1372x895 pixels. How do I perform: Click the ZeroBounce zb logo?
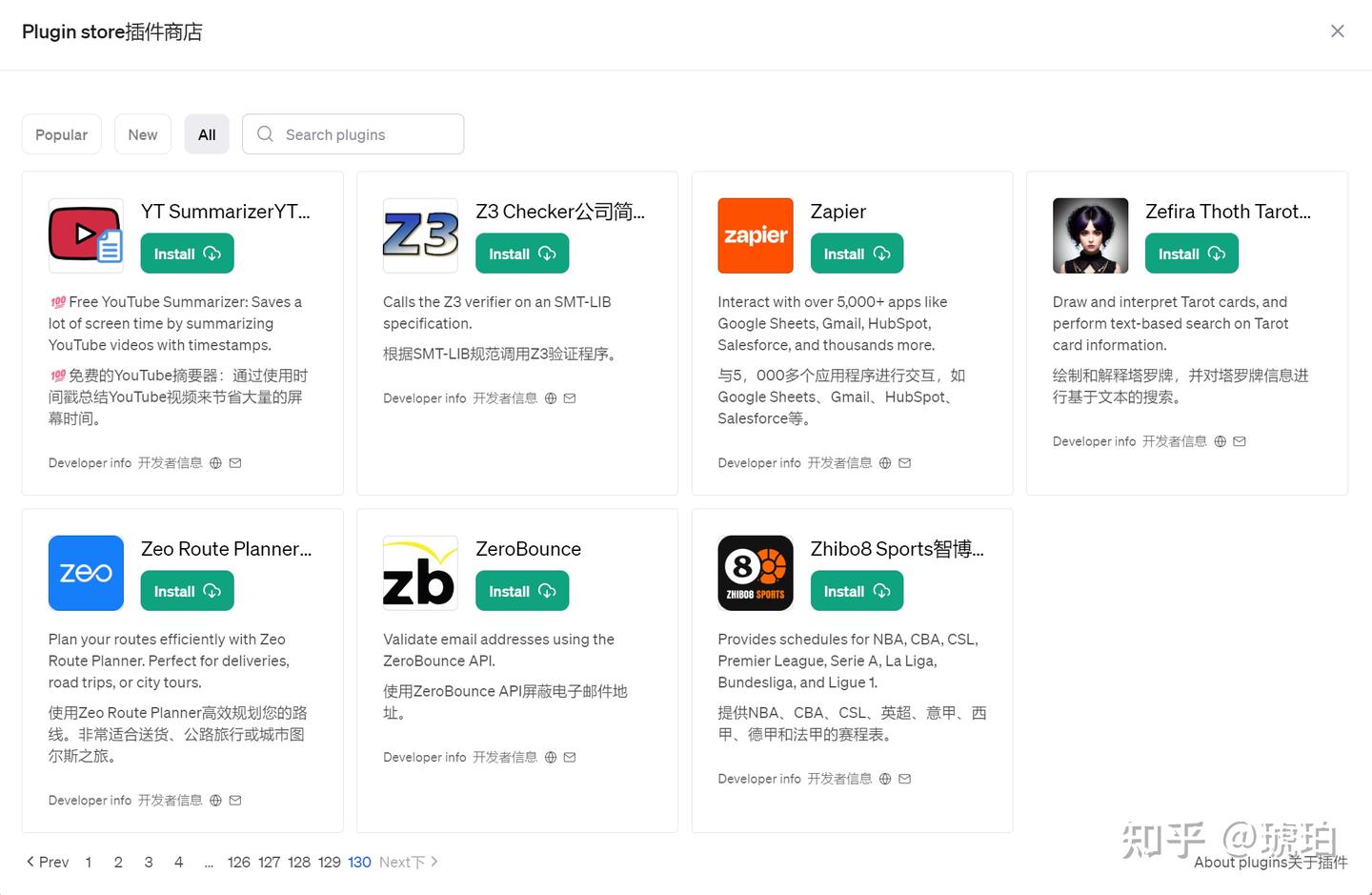(x=420, y=573)
